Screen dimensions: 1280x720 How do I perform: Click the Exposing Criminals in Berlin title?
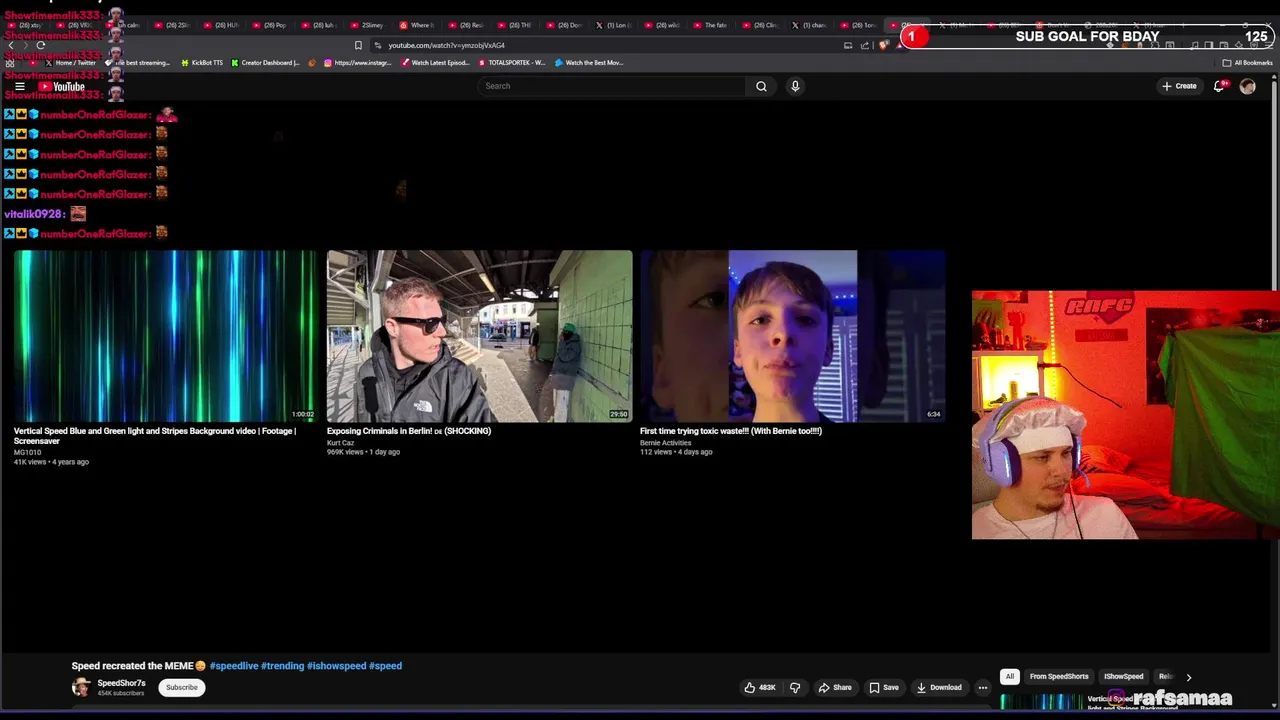coord(409,431)
